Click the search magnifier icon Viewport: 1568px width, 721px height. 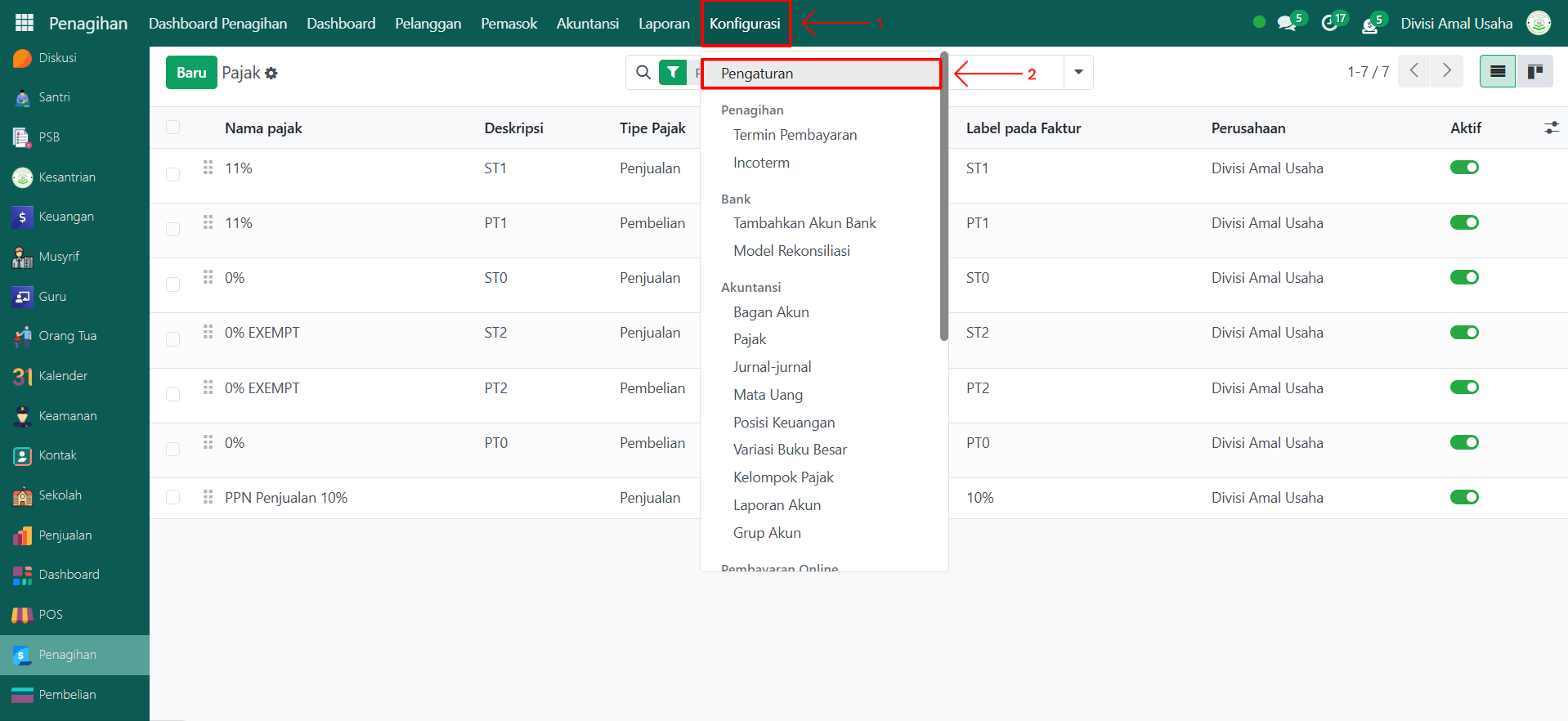pos(643,73)
